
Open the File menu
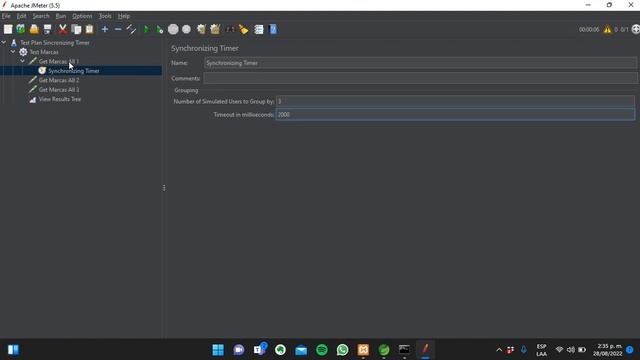point(6,16)
